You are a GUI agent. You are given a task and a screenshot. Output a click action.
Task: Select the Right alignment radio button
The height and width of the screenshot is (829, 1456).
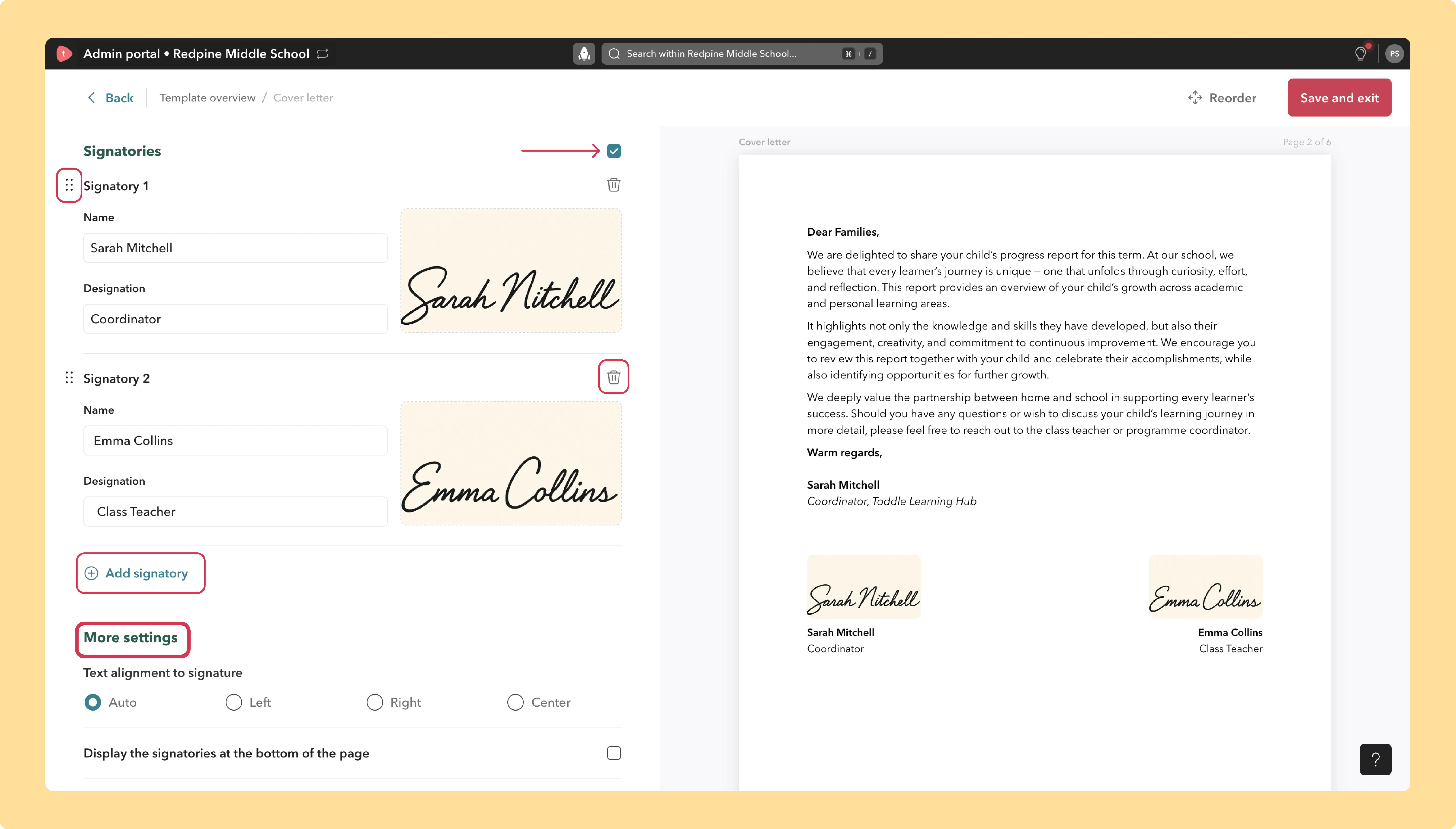(375, 703)
